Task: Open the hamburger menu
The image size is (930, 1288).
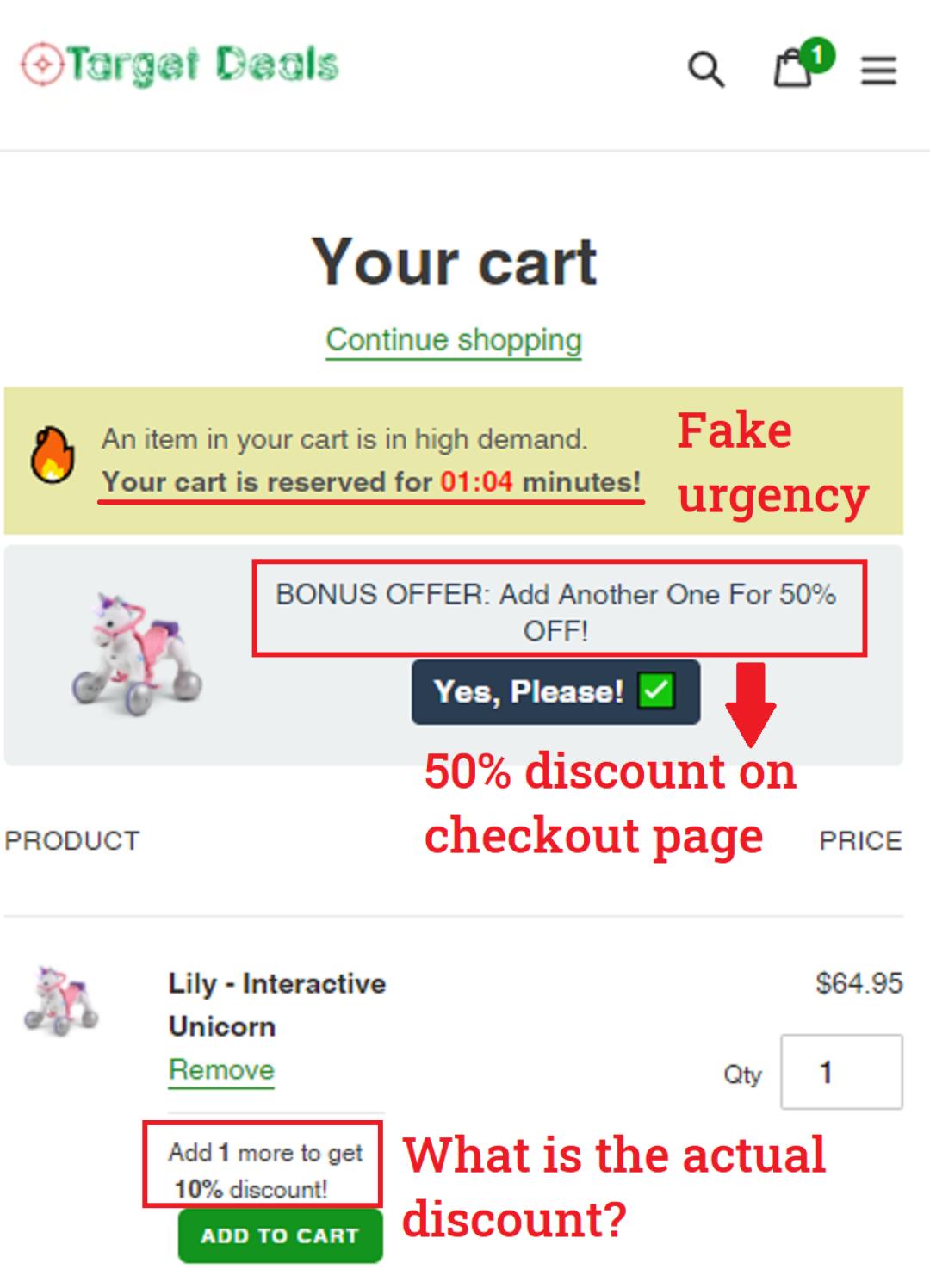Action: (878, 71)
